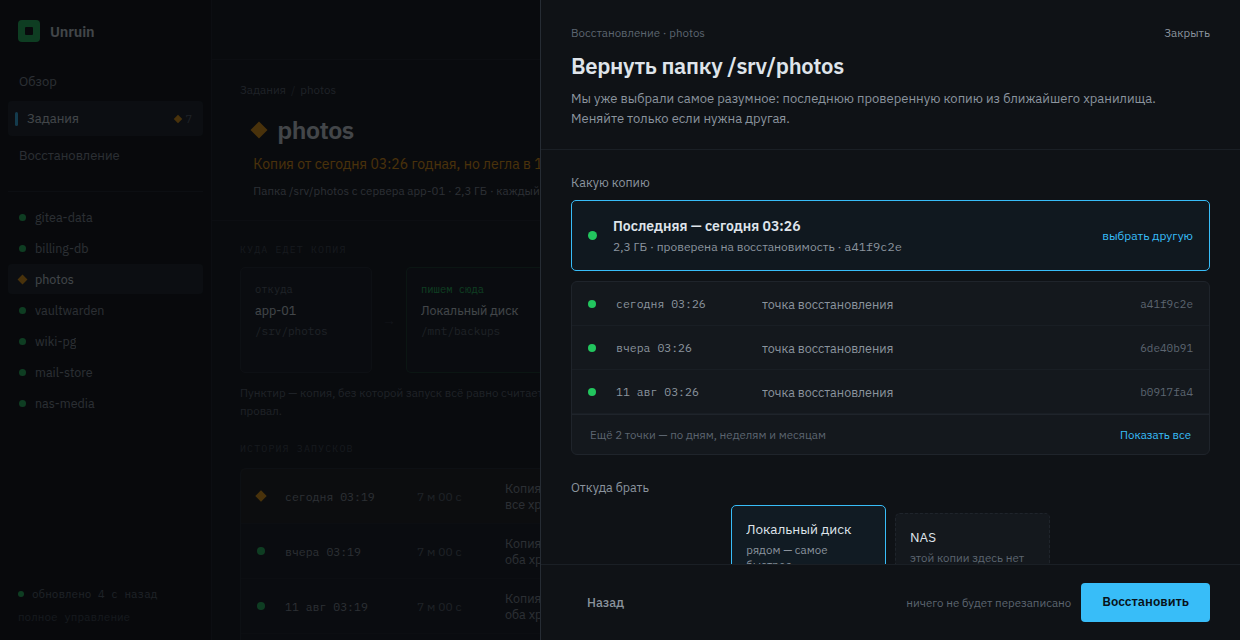Click the Назад button
Viewport: 1240px width, 640px height.
(x=605, y=603)
